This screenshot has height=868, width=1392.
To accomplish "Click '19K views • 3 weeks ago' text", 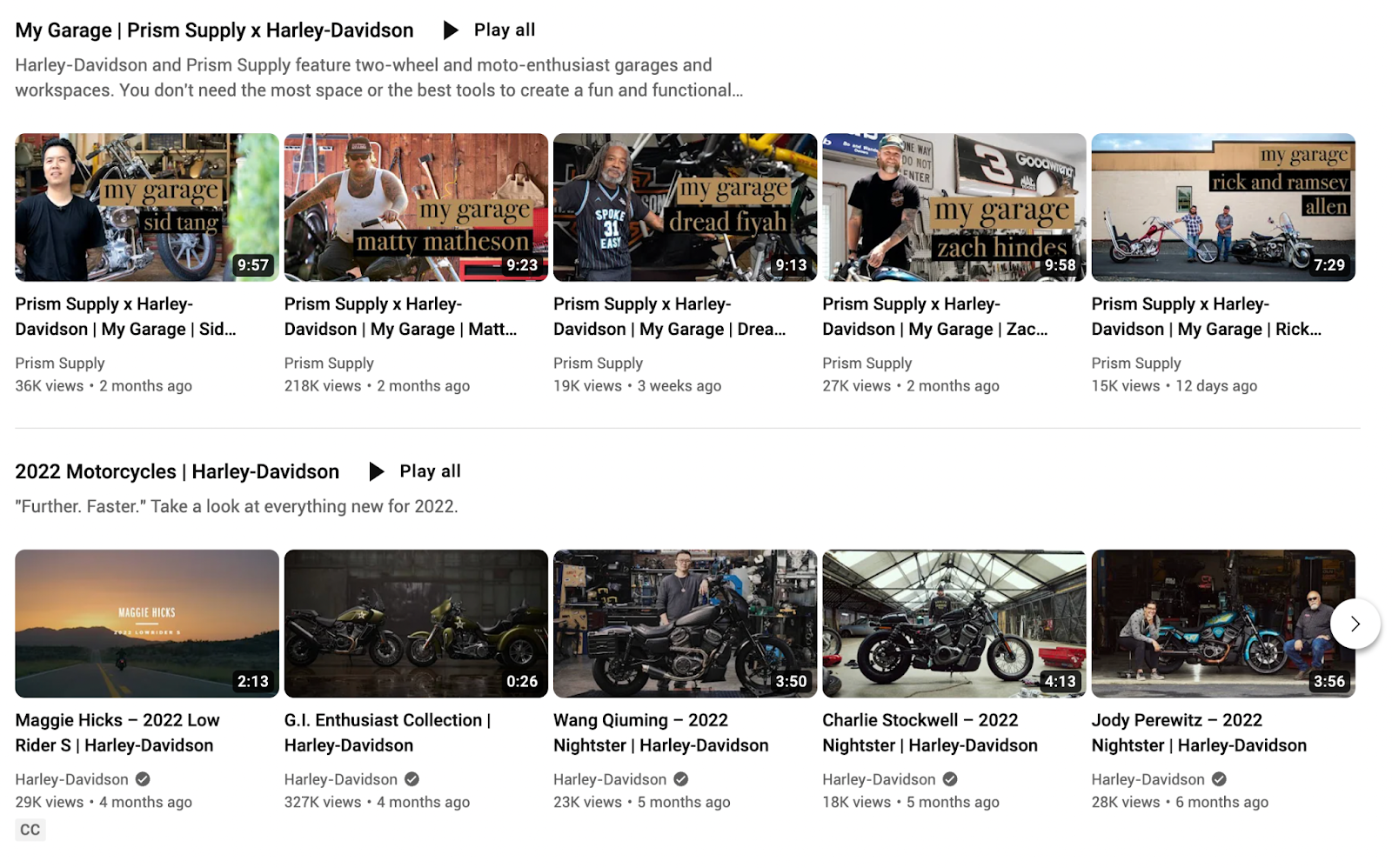I will (x=638, y=386).
